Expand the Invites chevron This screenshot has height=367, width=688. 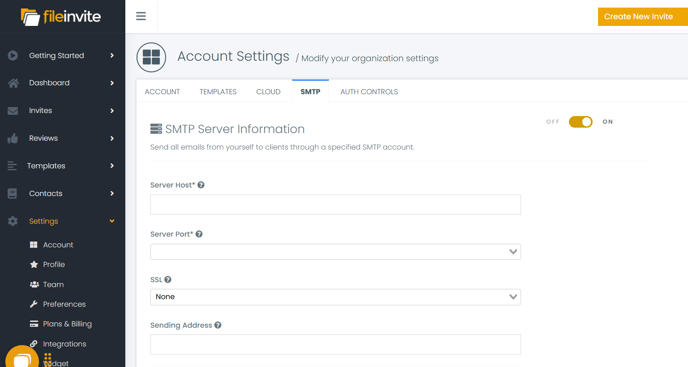pyautogui.click(x=112, y=111)
